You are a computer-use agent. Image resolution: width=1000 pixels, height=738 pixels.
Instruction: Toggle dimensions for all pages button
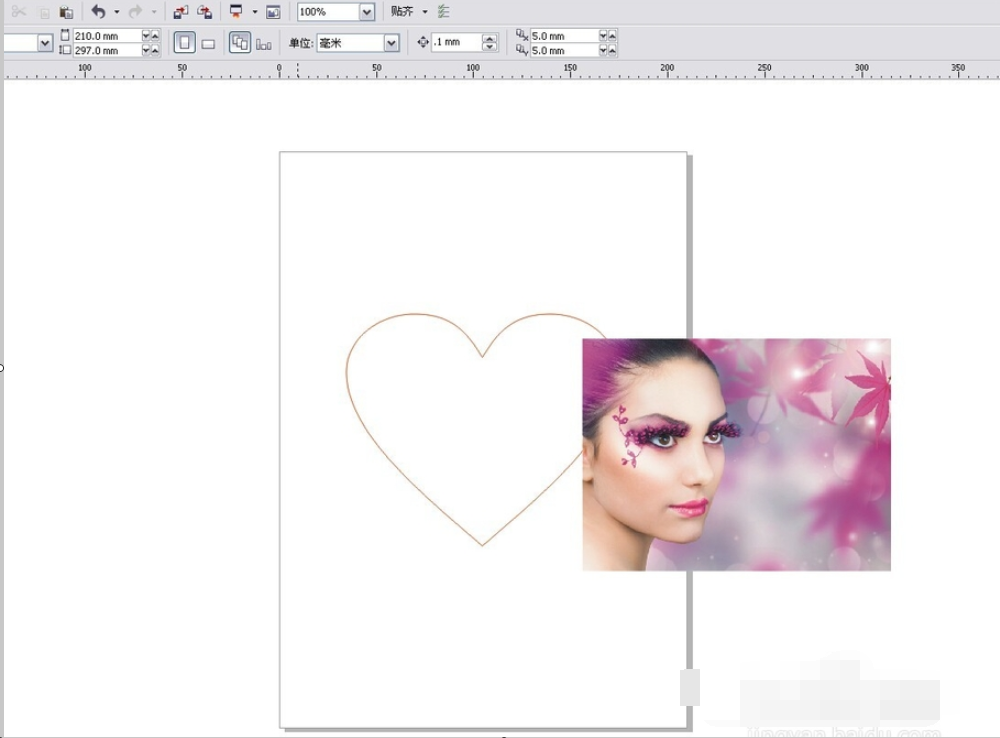pyautogui.click(x=239, y=42)
